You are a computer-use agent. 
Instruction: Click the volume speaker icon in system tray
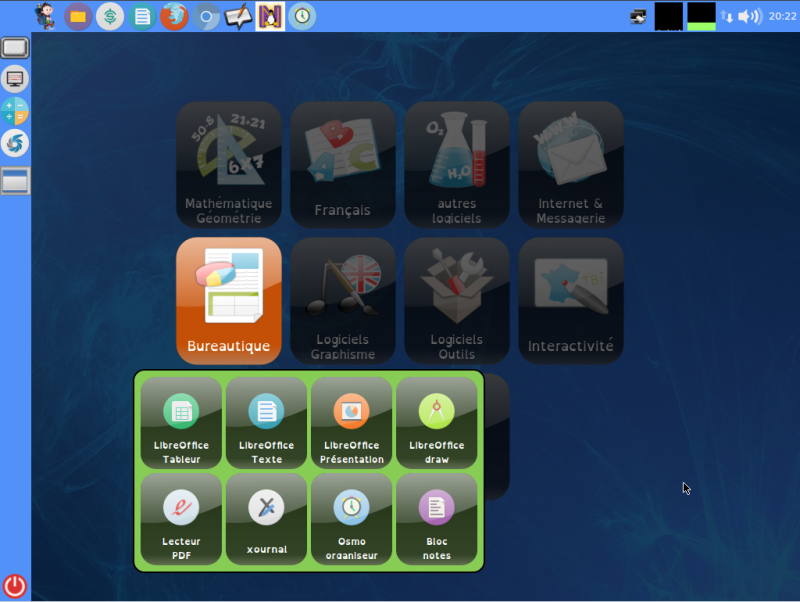(750, 16)
